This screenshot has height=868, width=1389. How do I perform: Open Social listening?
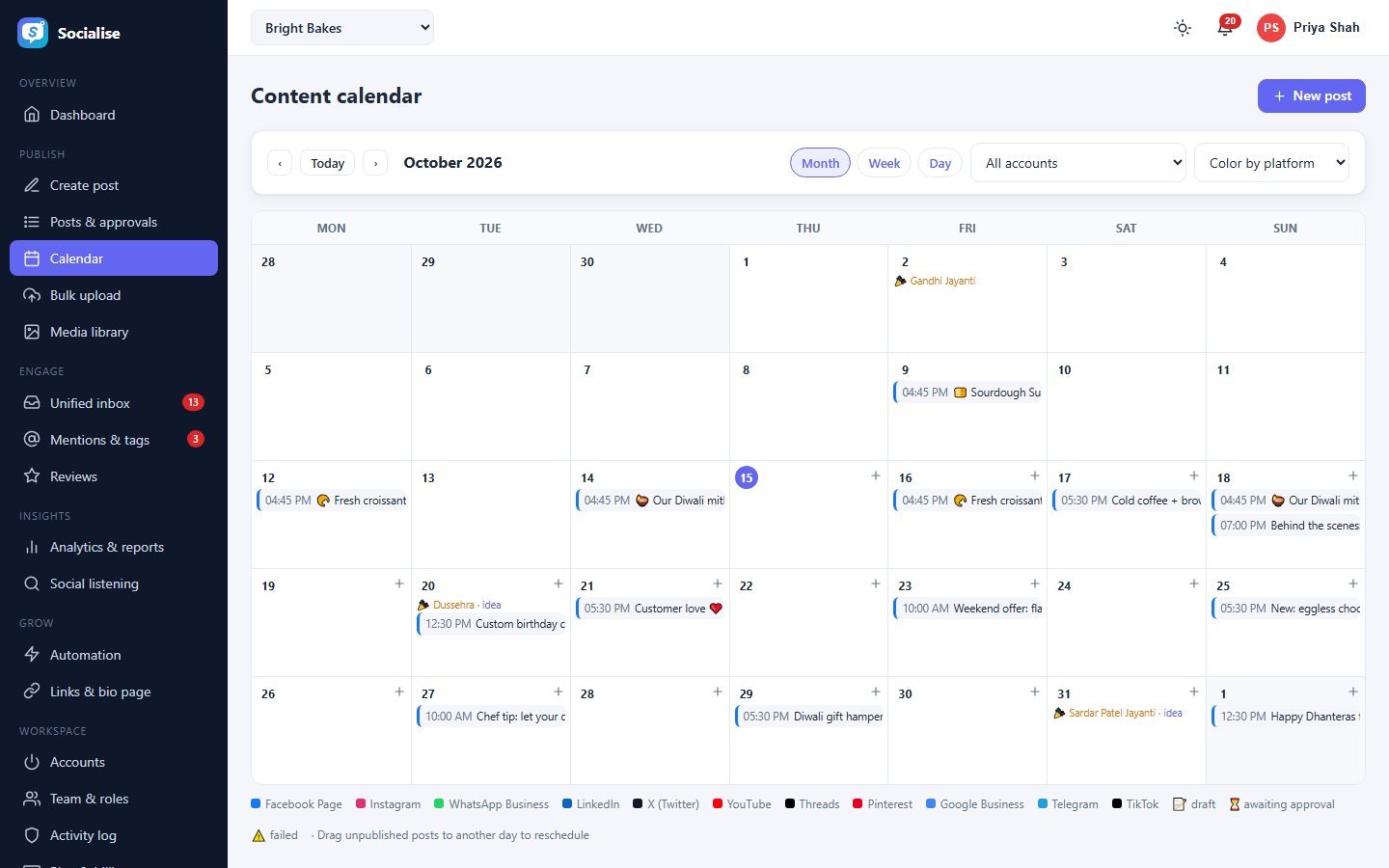coord(114,583)
